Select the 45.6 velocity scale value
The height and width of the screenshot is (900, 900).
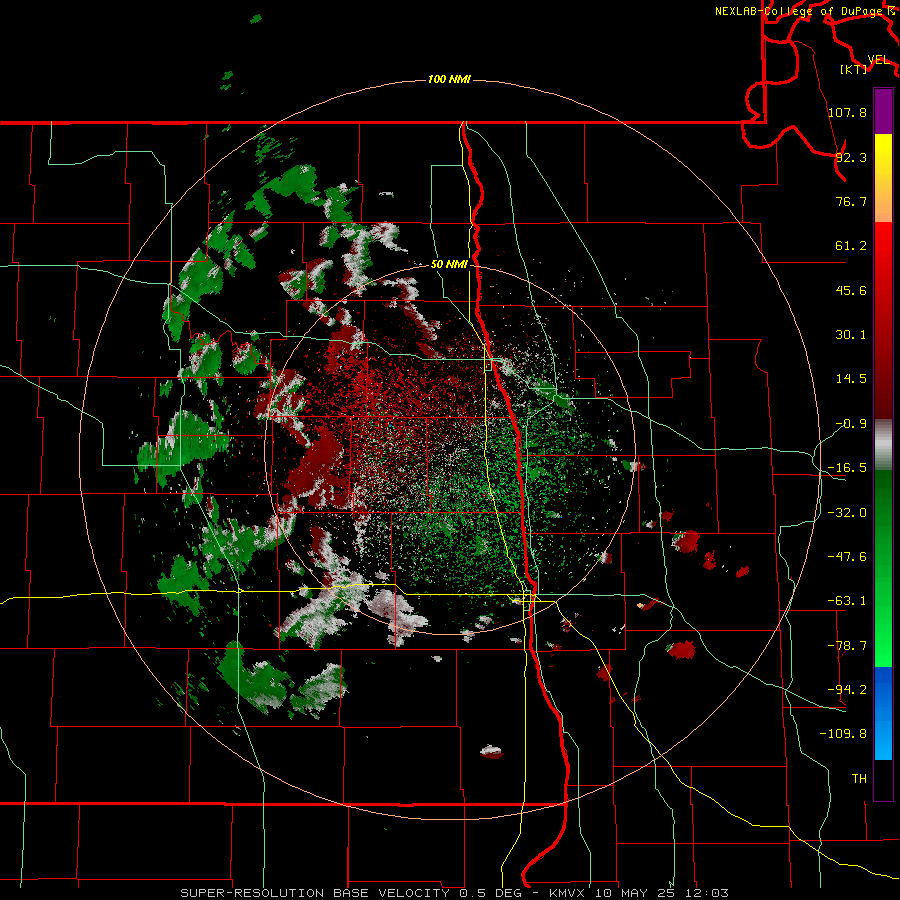tap(851, 290)
